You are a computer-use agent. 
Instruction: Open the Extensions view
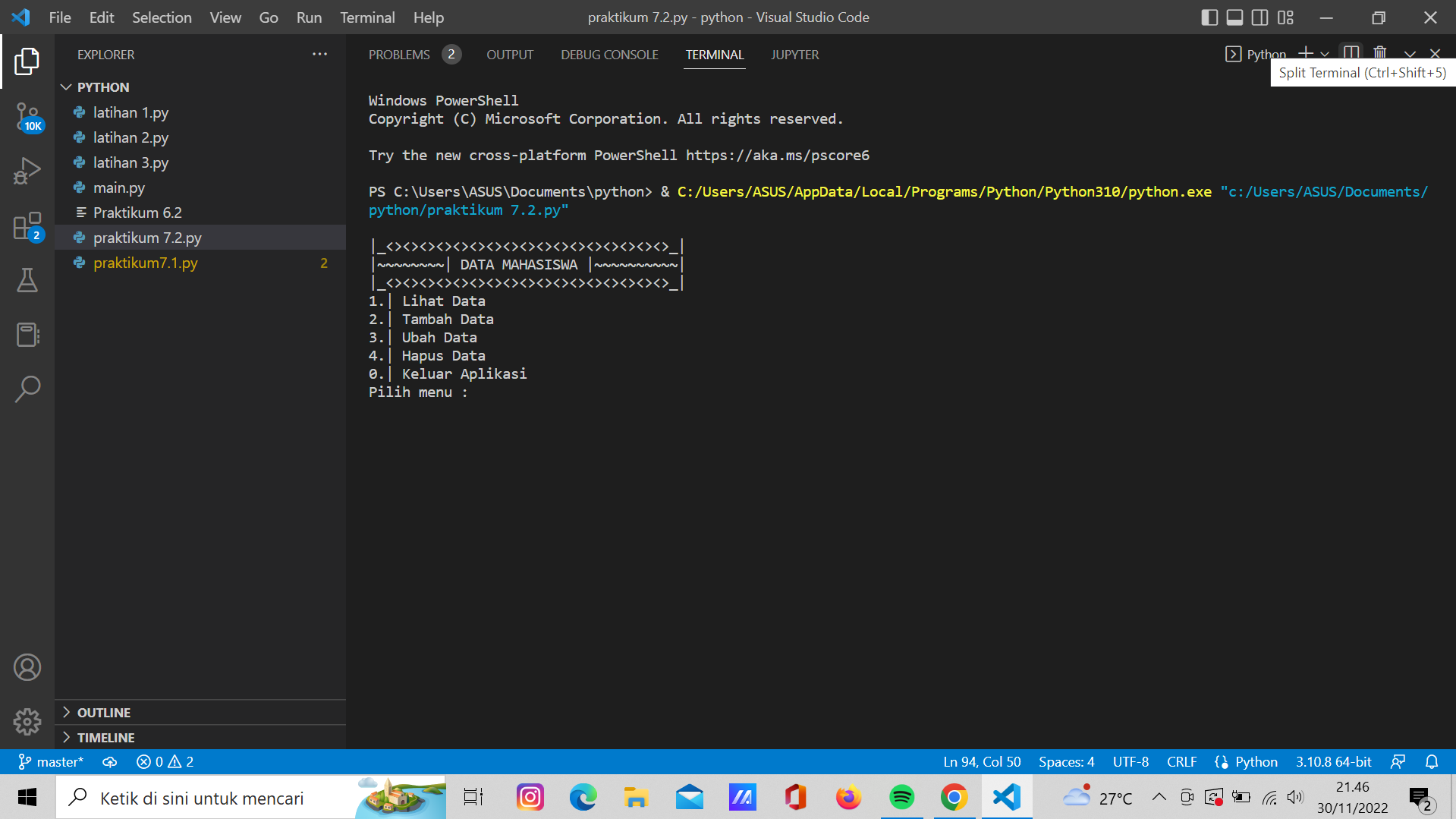(x=27, y=225)
